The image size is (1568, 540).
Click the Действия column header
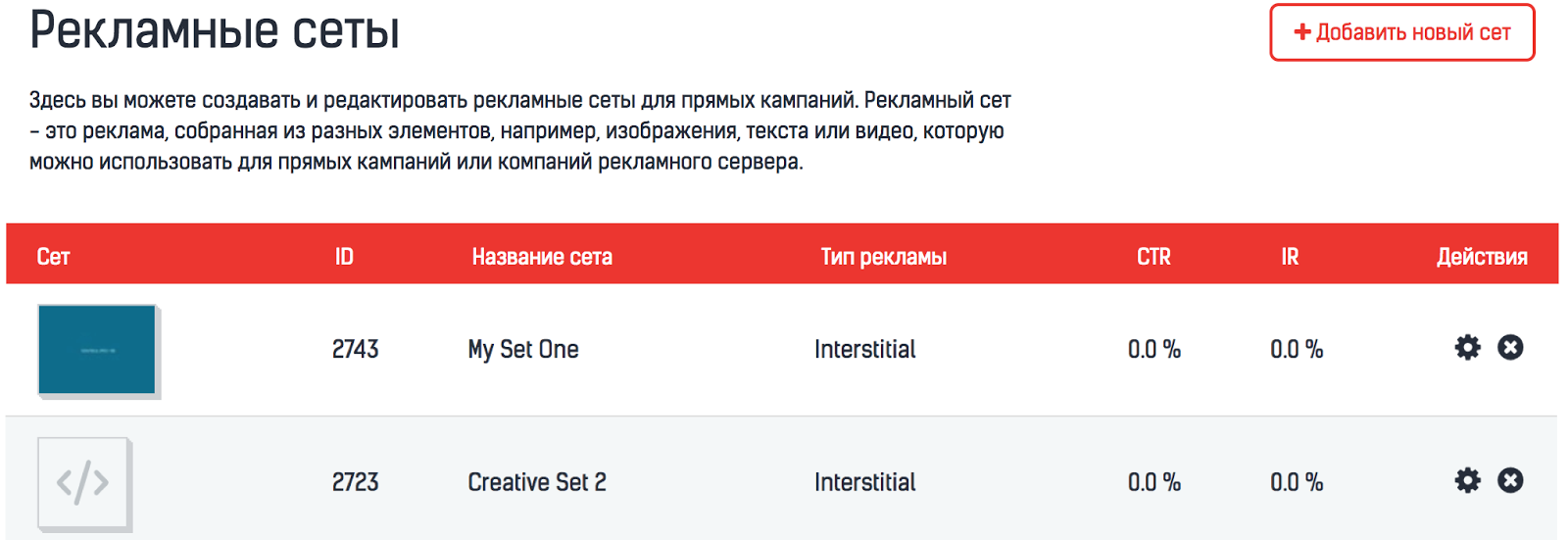coord(1482,257)
